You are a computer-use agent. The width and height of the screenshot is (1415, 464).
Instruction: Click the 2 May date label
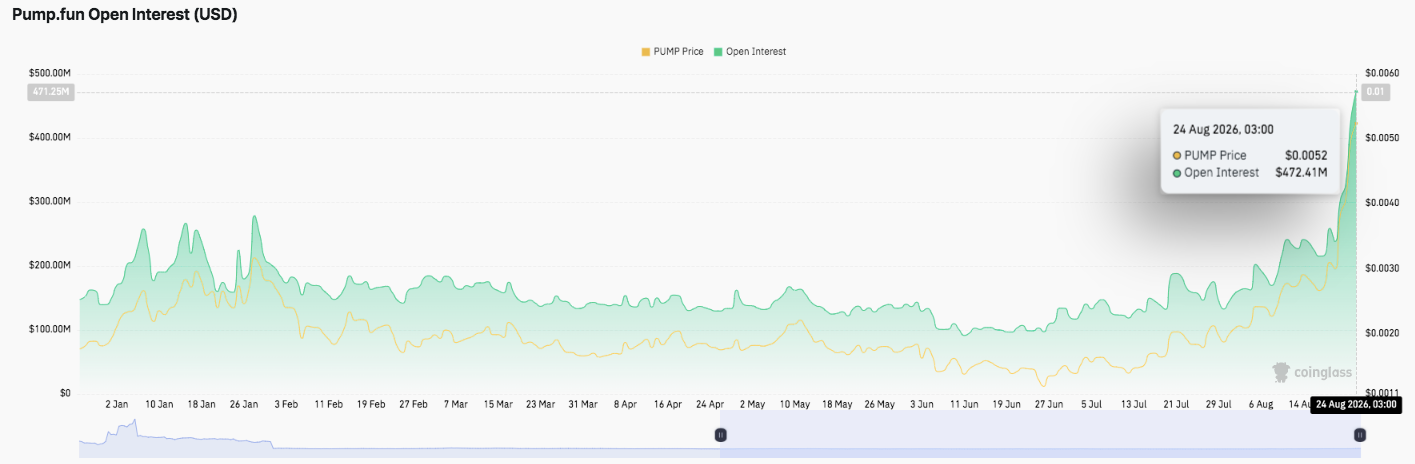pos(752,405)
